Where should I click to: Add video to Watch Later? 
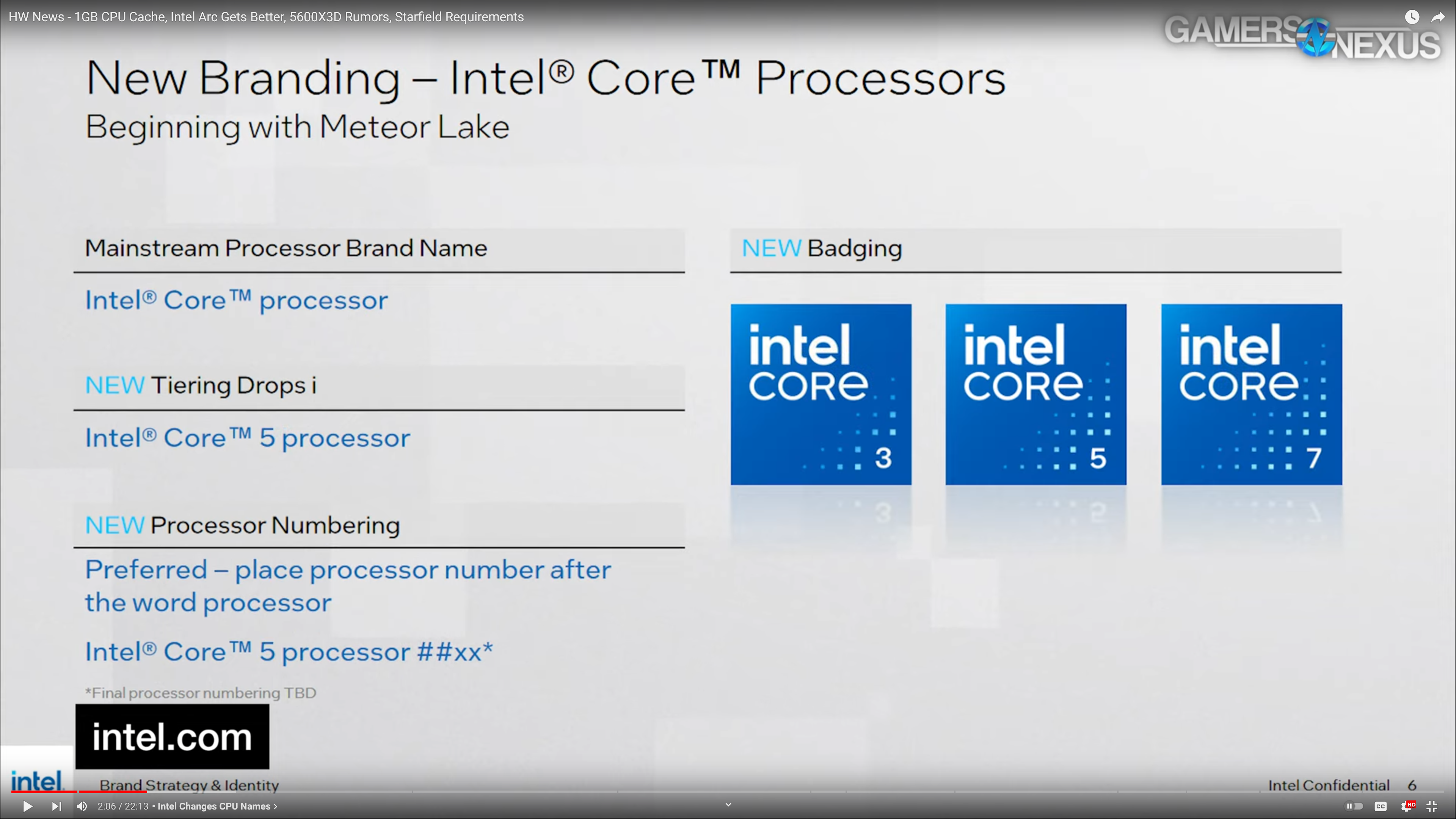coord(1411,17)
